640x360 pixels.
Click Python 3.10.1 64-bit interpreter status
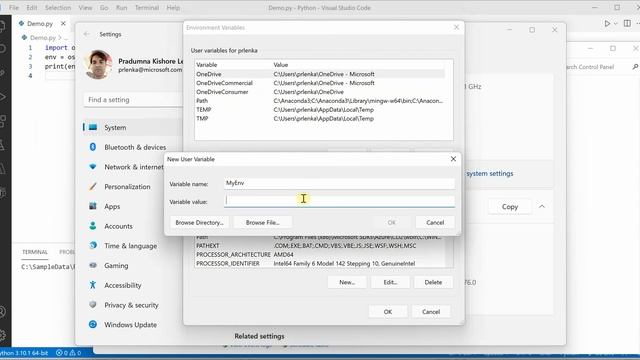24,353
